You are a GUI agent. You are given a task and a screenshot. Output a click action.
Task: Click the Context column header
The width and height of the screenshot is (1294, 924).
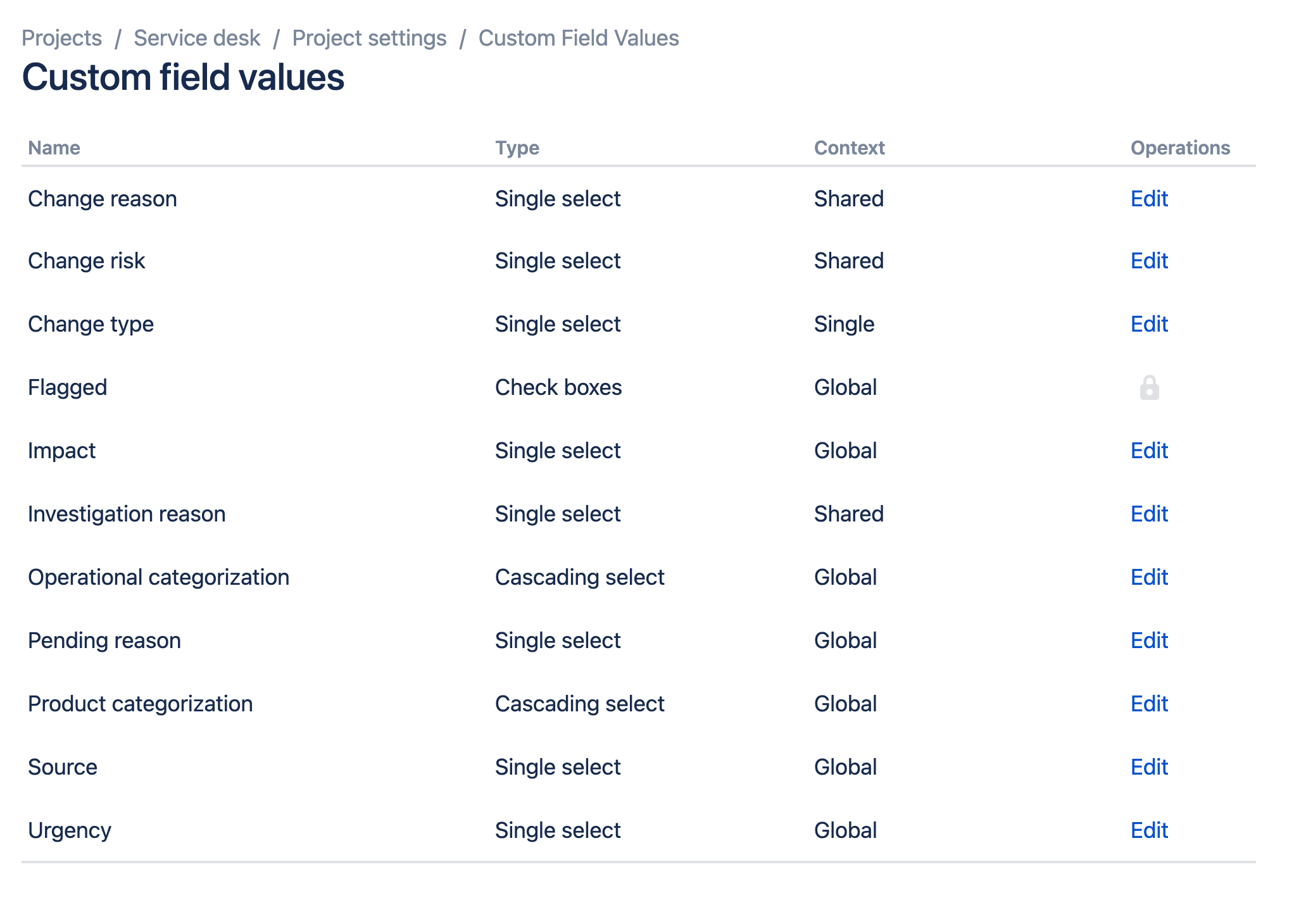point(849,147)
